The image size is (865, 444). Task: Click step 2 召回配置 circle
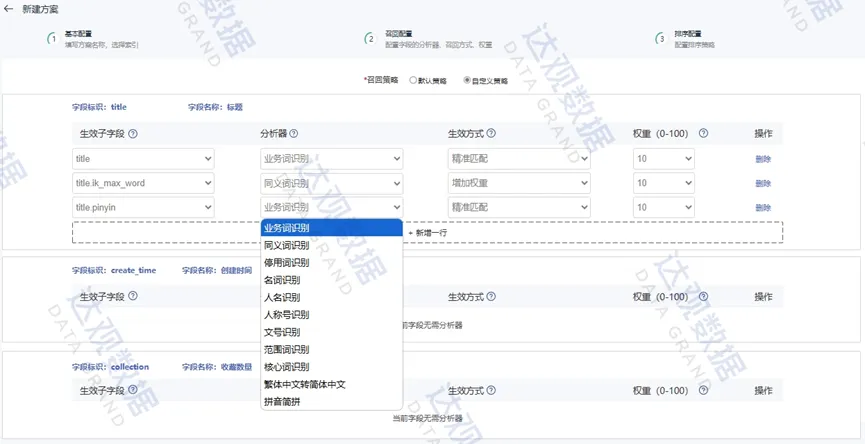click(x=371, y=39)
